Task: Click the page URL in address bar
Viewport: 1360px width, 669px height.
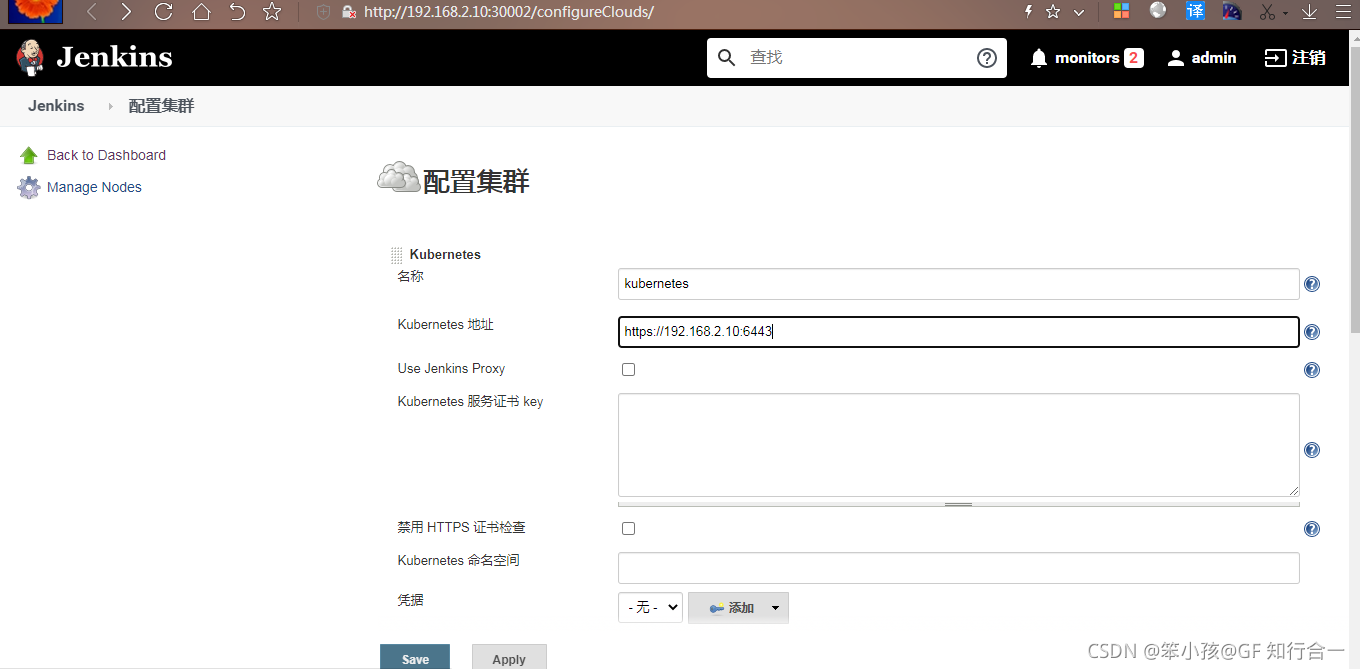Action: [x=509, y=12]
